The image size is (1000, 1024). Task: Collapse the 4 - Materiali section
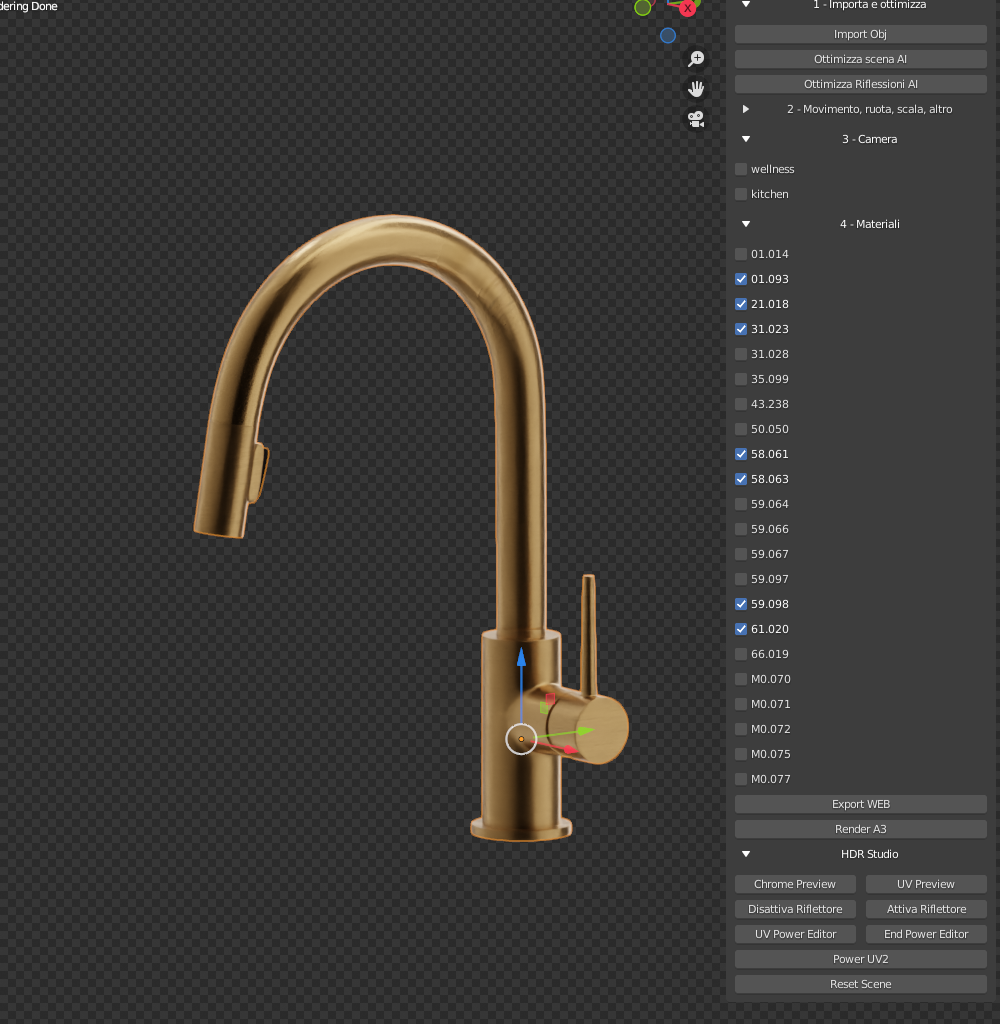(745, 224)
